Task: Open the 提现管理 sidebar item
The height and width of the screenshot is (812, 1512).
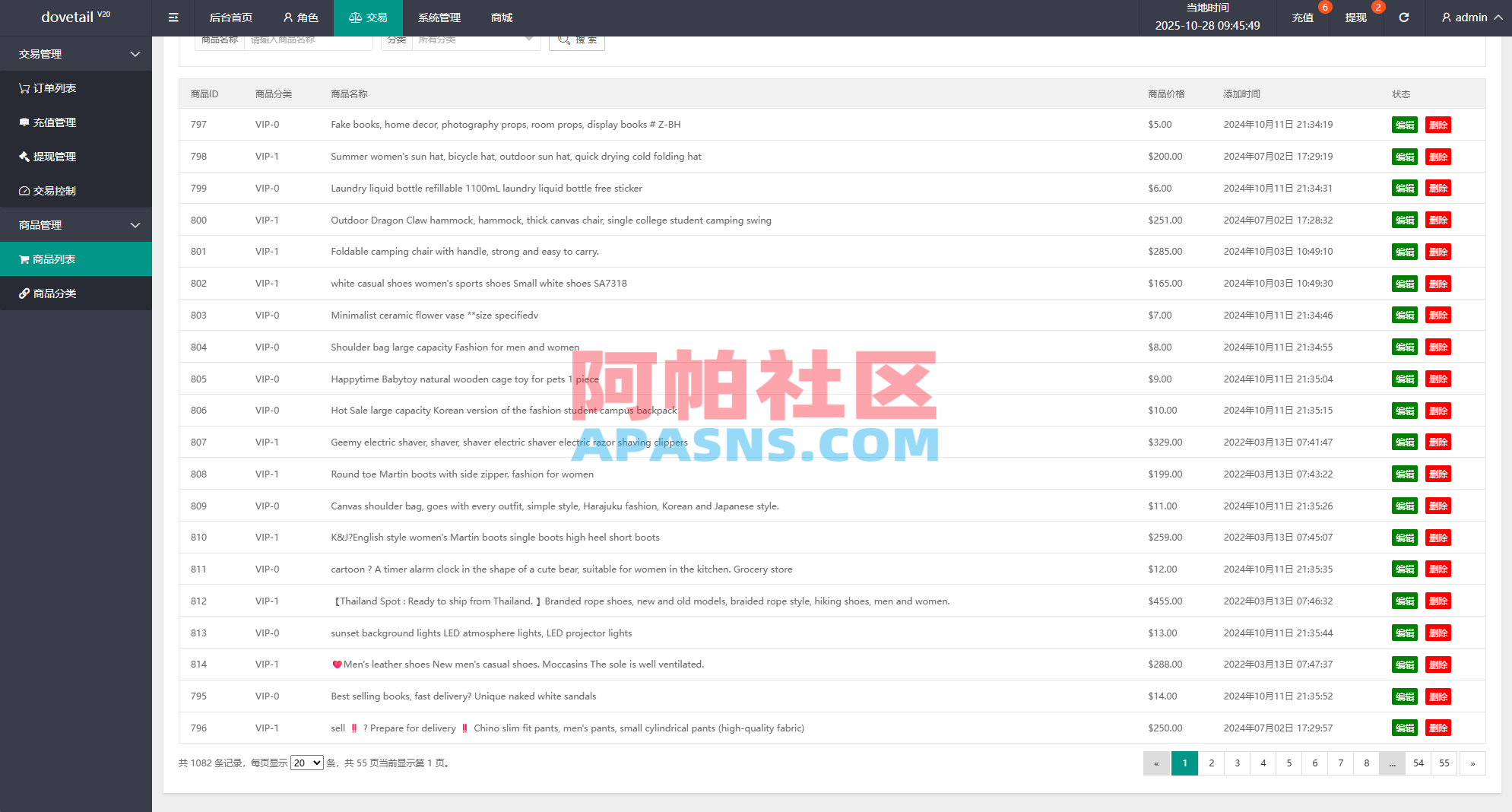Action: [x=76, y=157]
